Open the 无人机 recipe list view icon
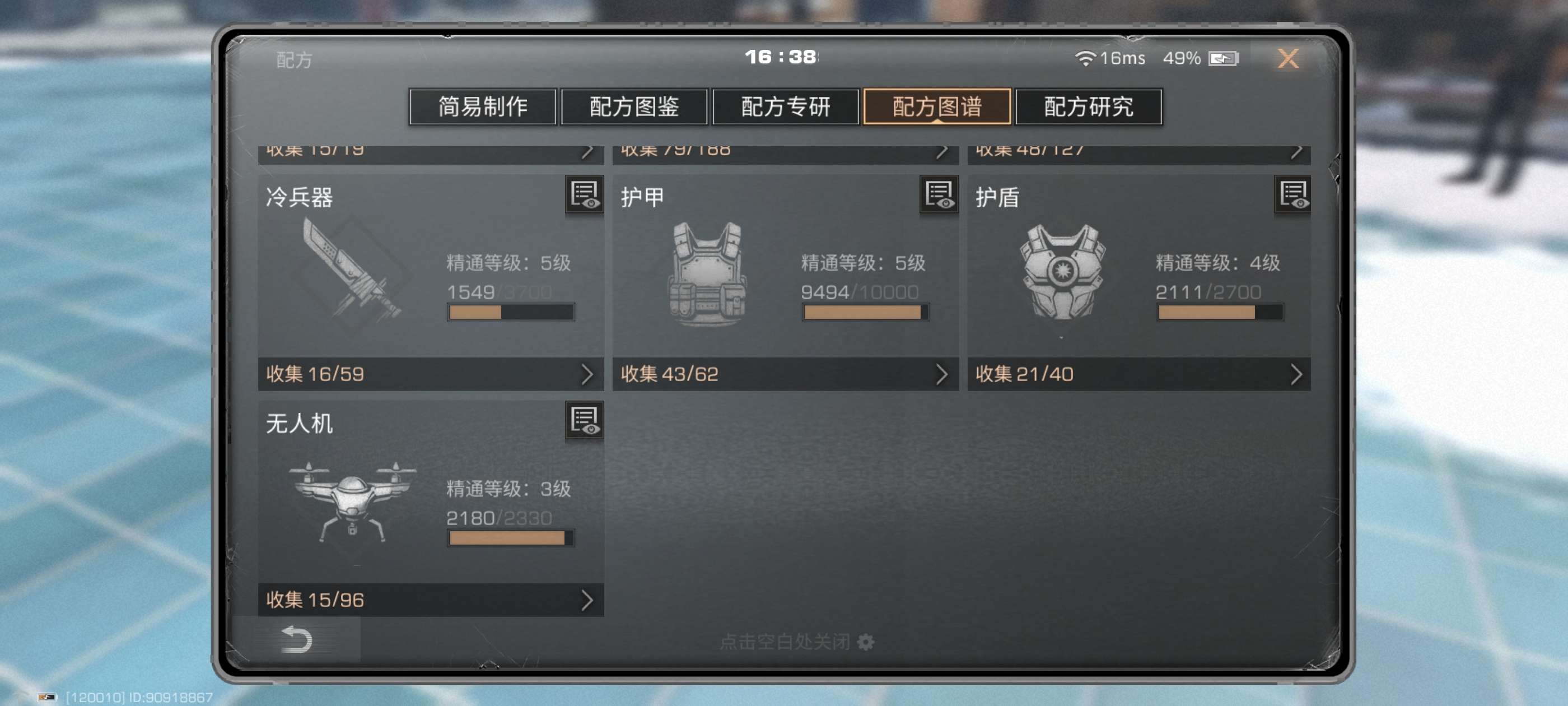 tap(584, 420)
